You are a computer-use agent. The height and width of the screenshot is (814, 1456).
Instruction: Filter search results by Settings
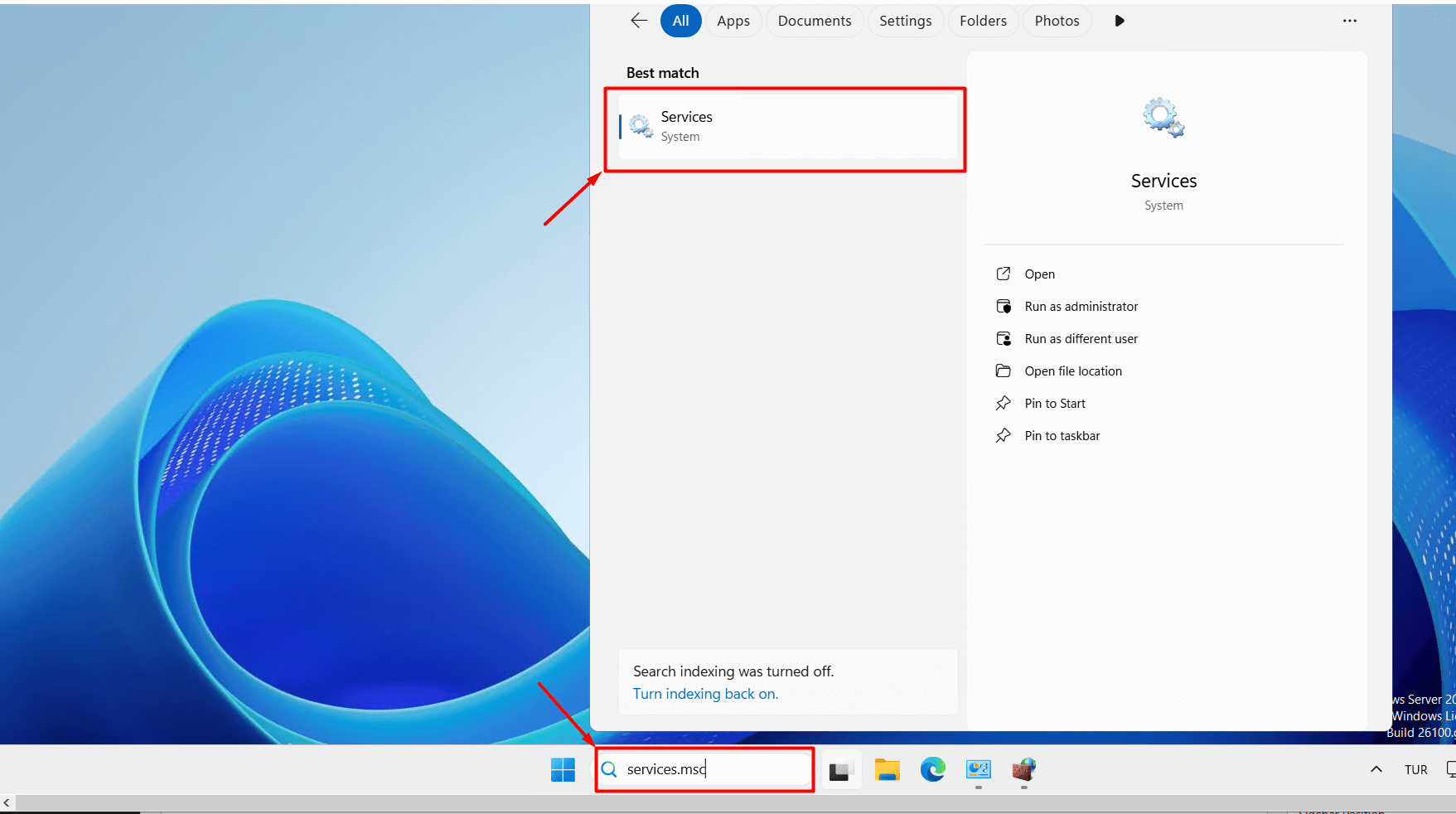coord(905,21)
